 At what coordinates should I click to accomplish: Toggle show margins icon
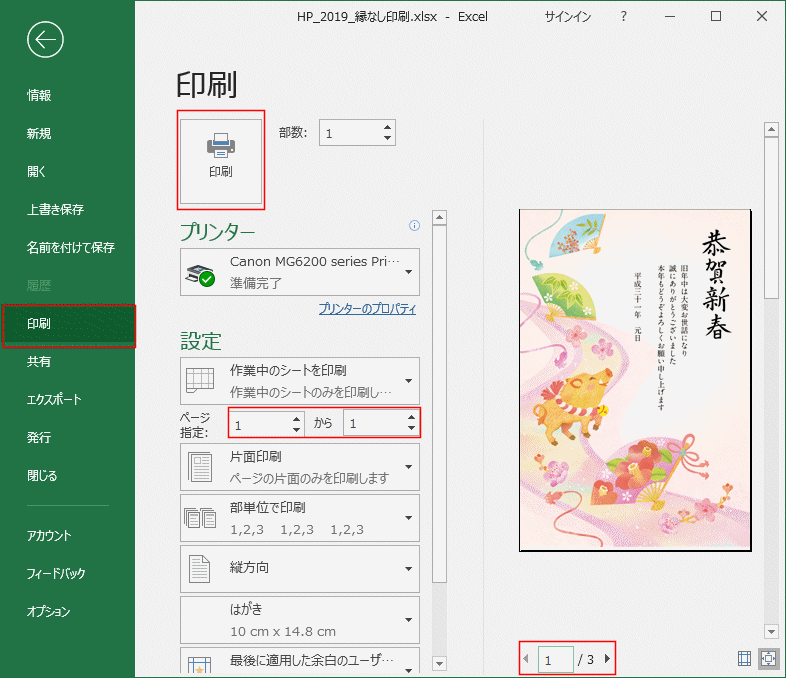(744, 658)
